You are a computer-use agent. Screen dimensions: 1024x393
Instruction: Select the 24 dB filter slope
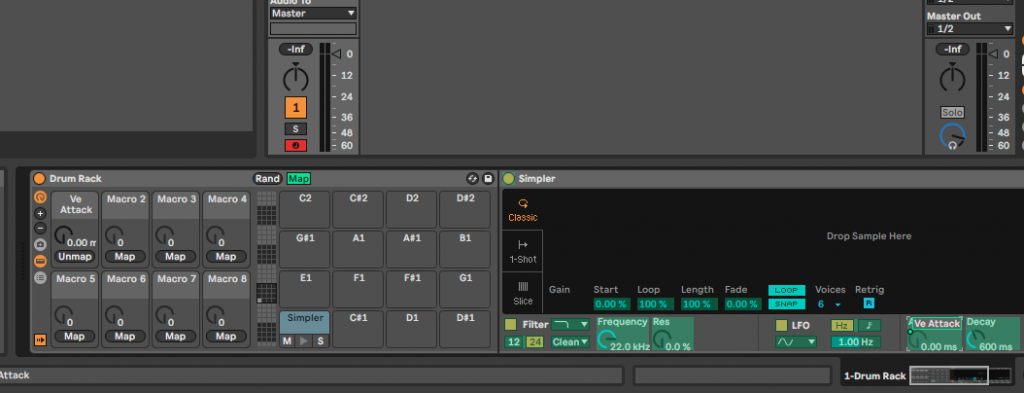[x=534, y=341]
